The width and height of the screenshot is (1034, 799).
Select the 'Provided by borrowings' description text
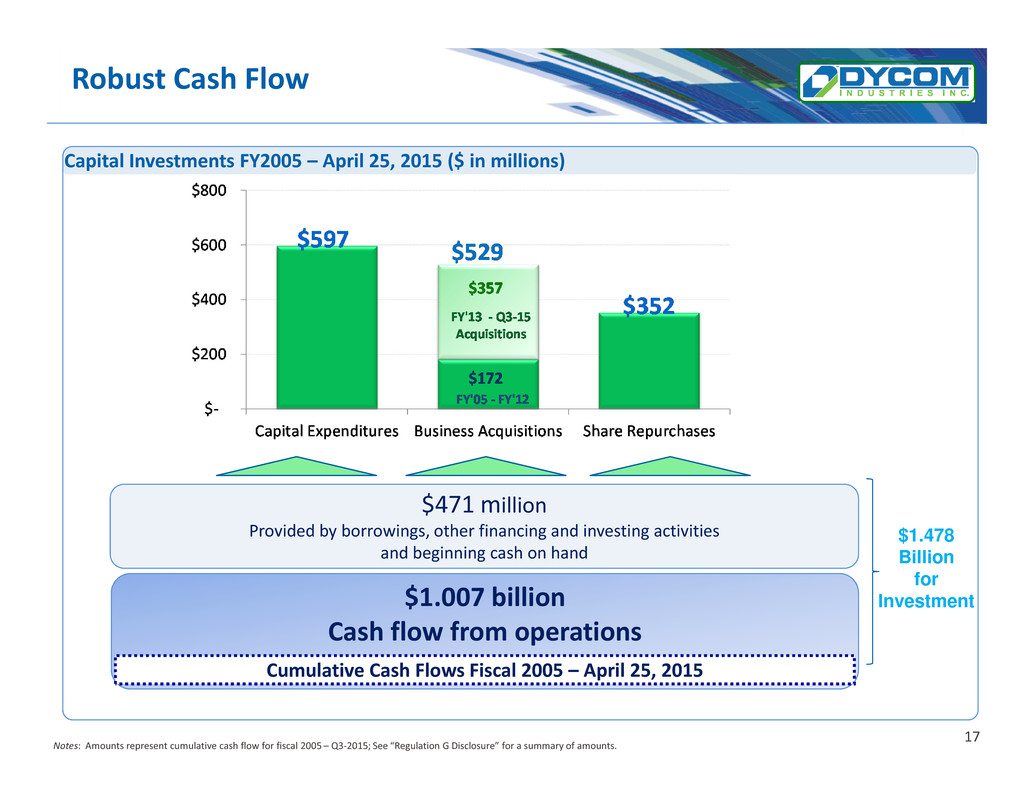[x=484, y=542]
